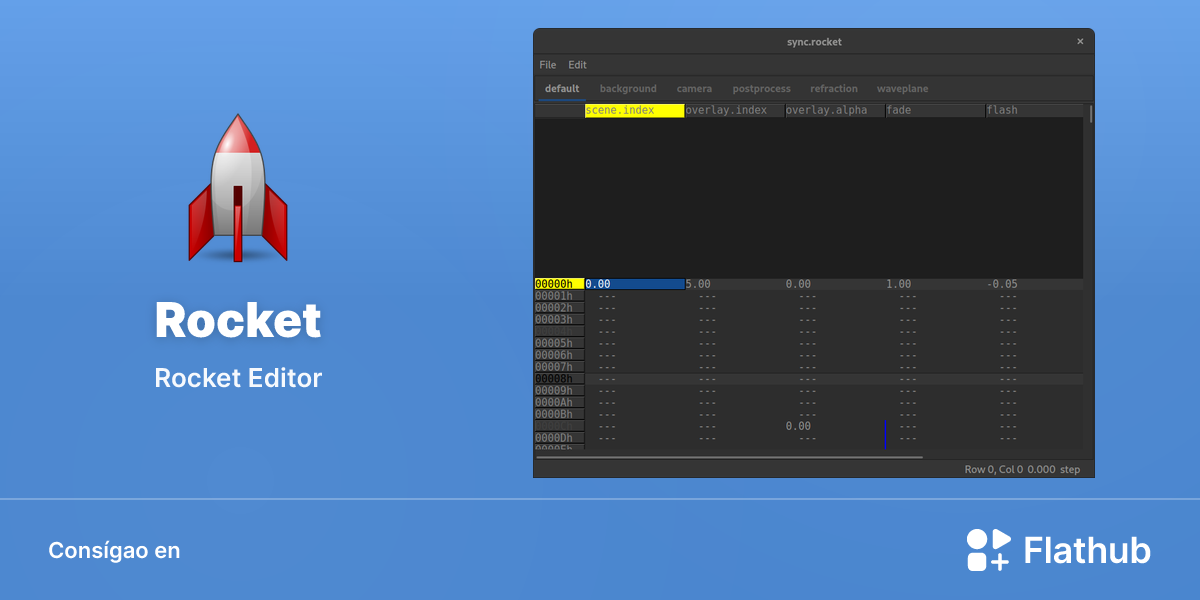Click the horizontal scrollbar below the tracks
Viewport: 1200px width, 600px height.
tap(729, 457)
